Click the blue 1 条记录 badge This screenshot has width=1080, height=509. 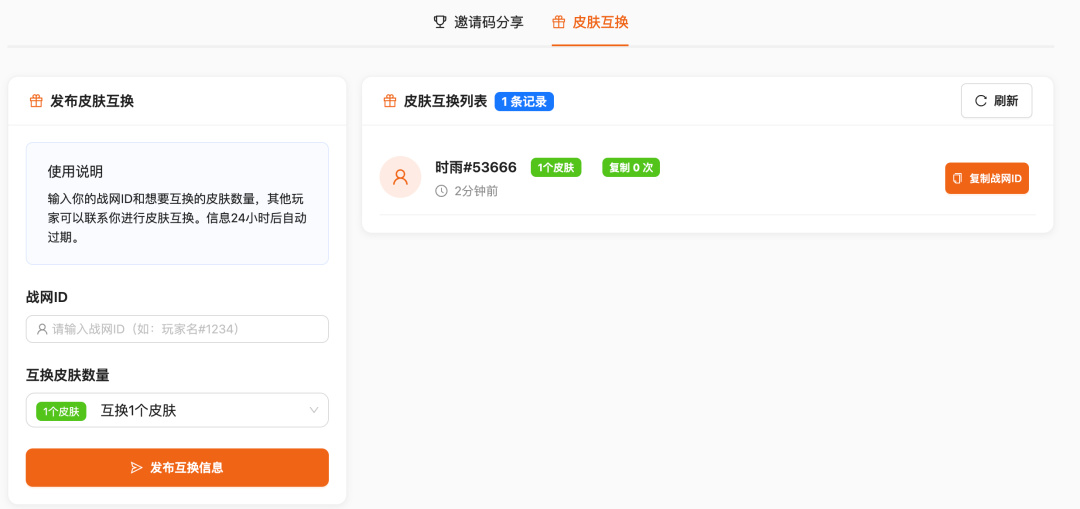click(524, 102)
